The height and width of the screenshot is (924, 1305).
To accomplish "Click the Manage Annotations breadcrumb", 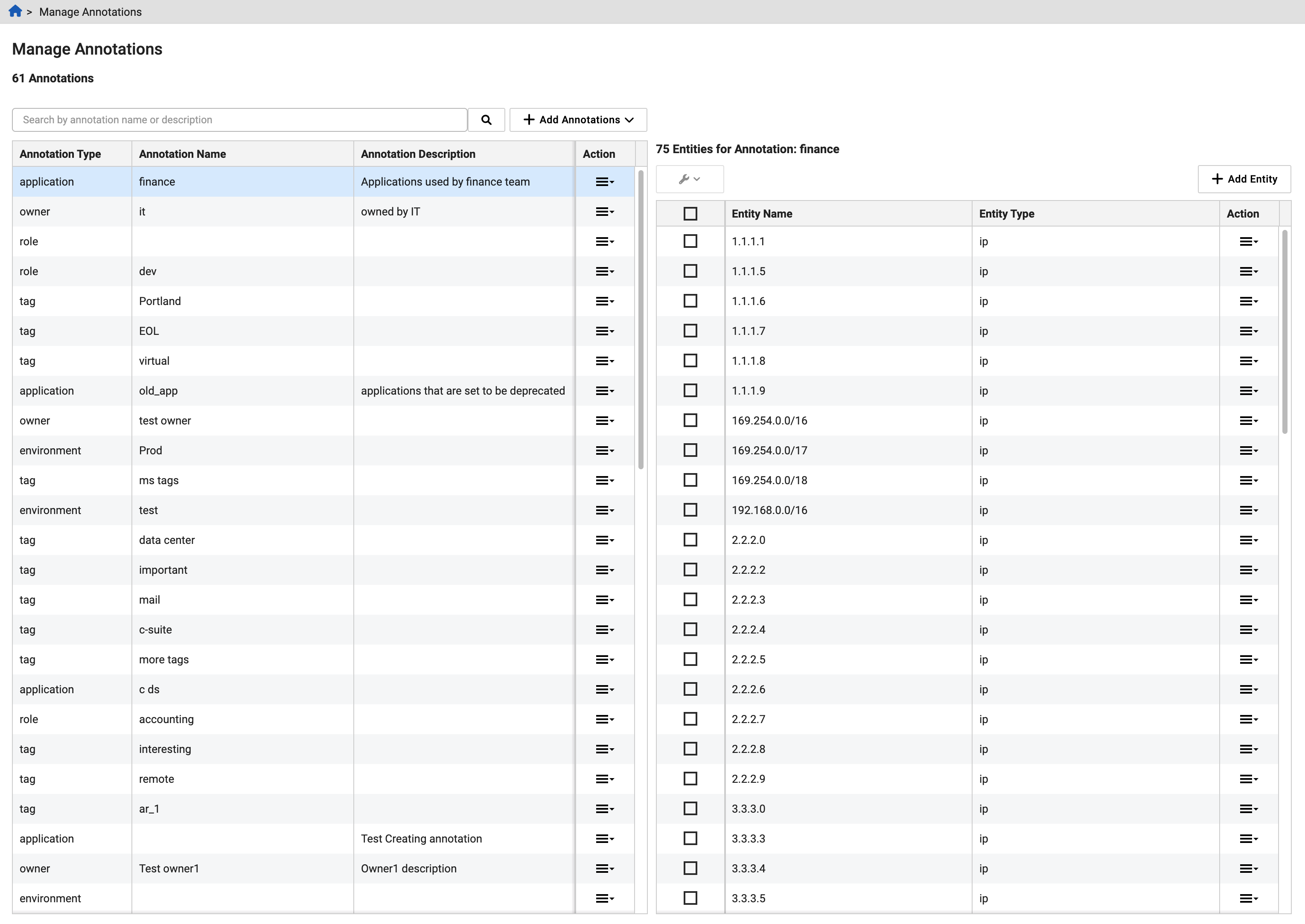I will (x=90, y=12).
